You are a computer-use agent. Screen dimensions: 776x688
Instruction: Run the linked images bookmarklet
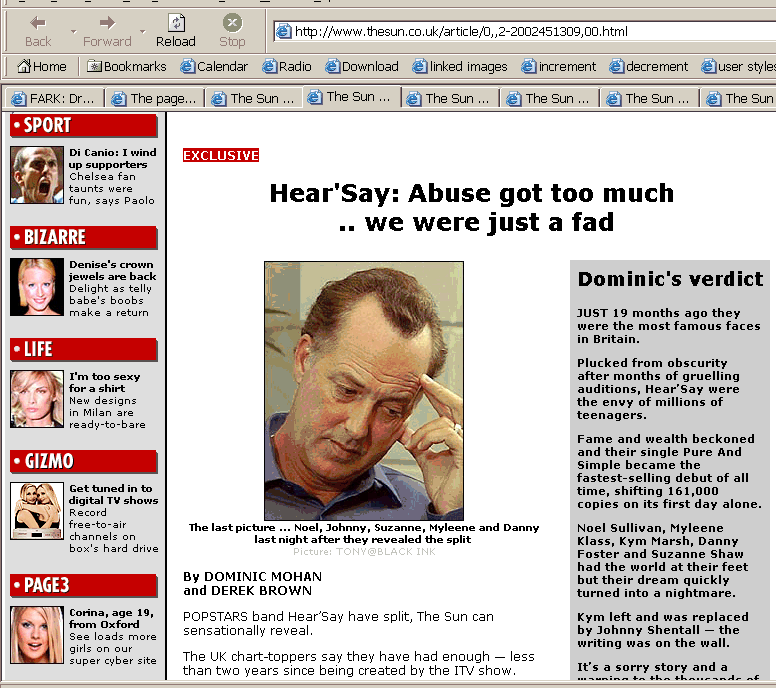(x=460, y=66)
